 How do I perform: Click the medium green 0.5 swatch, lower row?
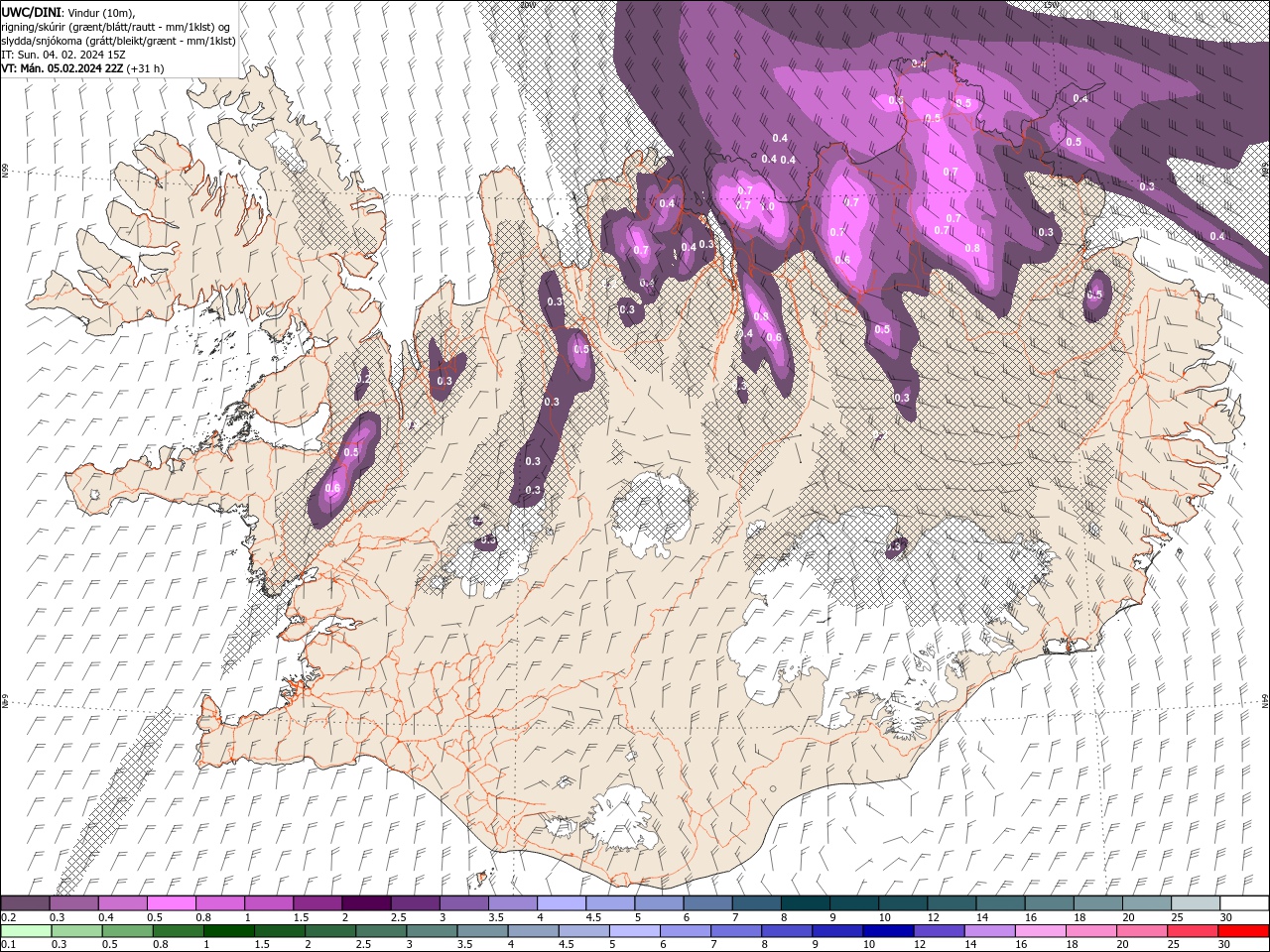coord(128,931)
